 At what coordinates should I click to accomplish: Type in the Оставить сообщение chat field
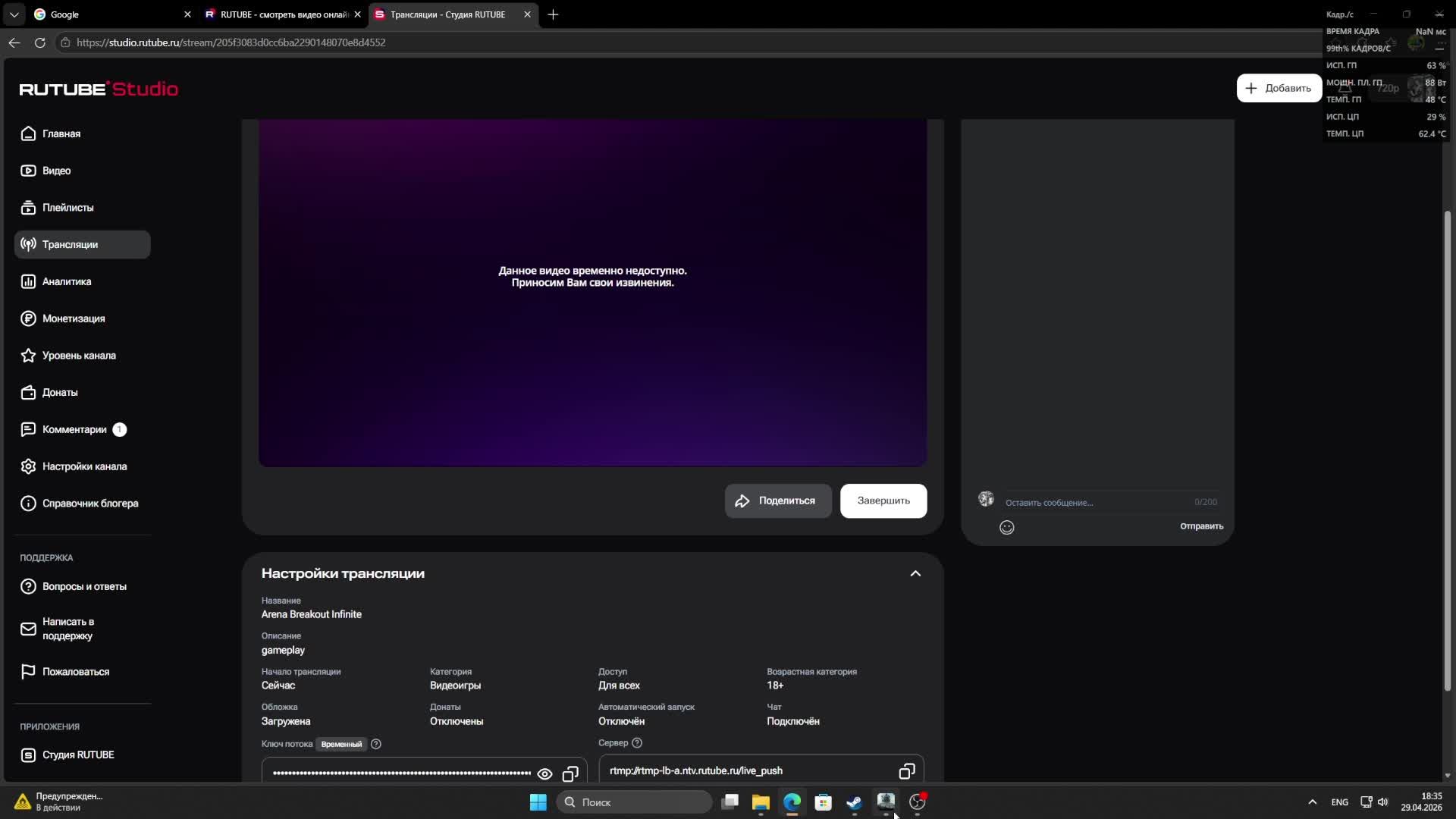click(1092, 502)
